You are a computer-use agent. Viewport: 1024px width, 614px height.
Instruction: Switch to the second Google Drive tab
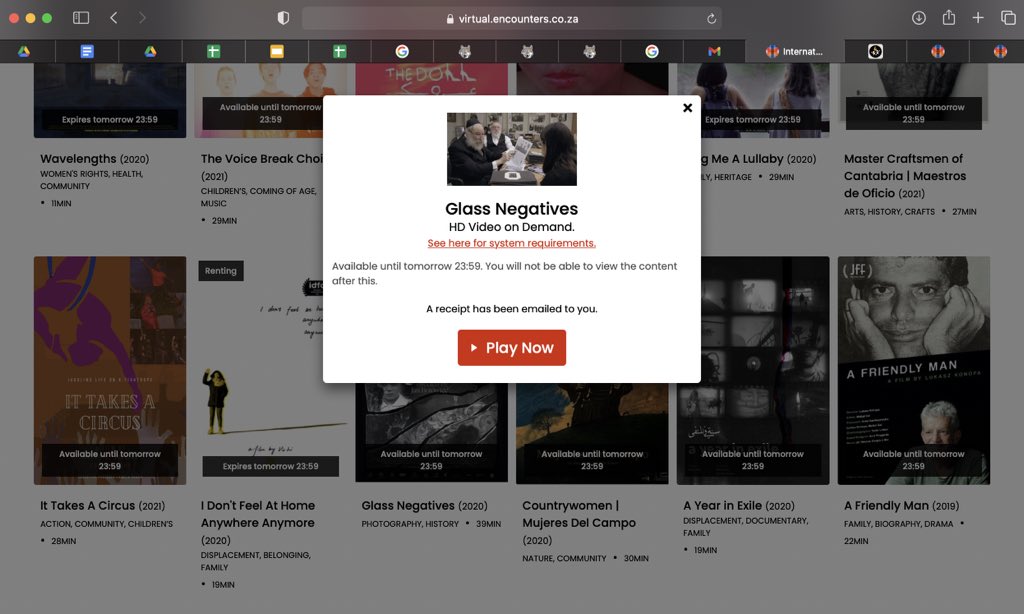[x=150, y=51]
